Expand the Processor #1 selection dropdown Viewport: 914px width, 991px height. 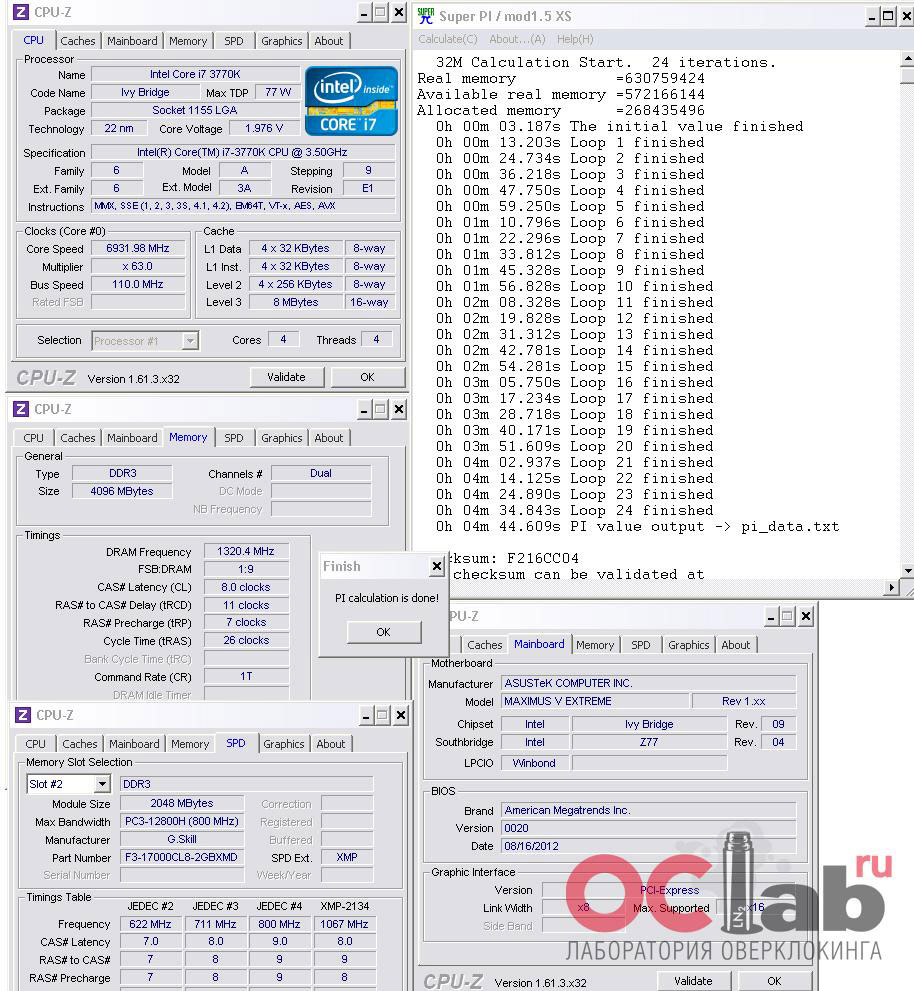pos(190,341)
